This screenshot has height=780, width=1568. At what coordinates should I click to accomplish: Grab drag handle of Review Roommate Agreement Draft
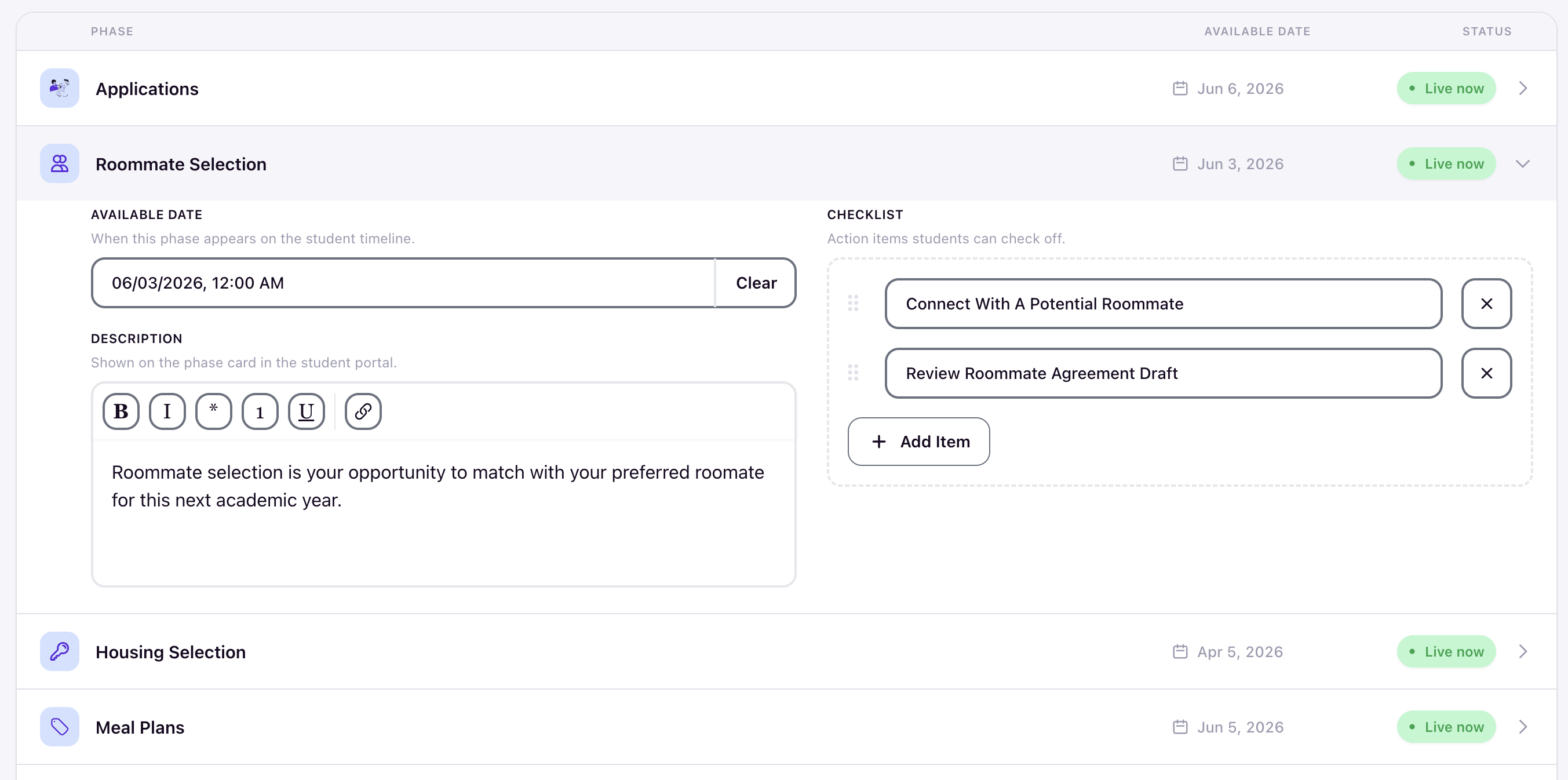coord(854,373)
